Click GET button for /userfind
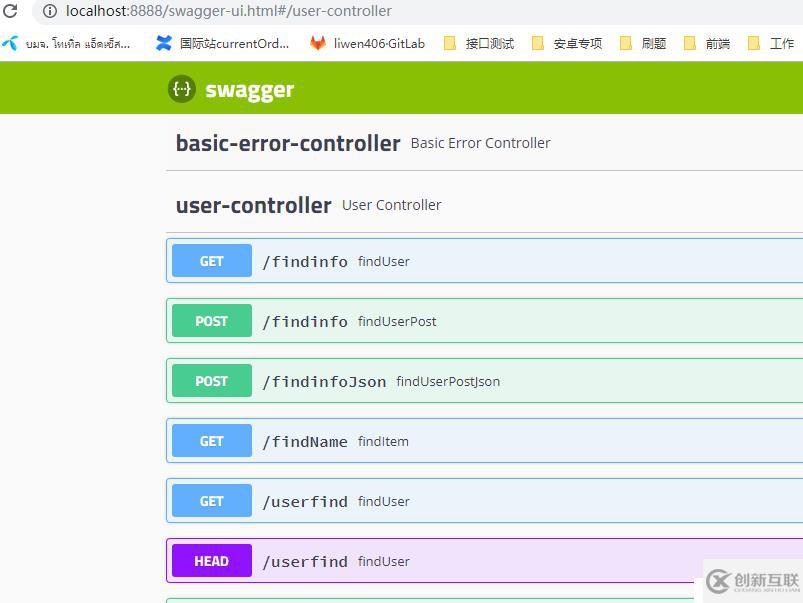 point(212,501)
